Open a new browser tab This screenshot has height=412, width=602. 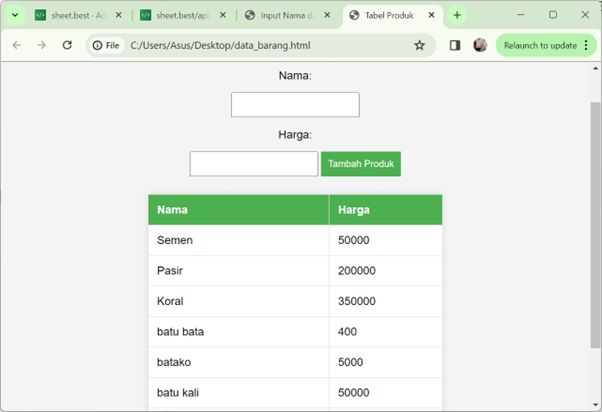pos(457,16)
